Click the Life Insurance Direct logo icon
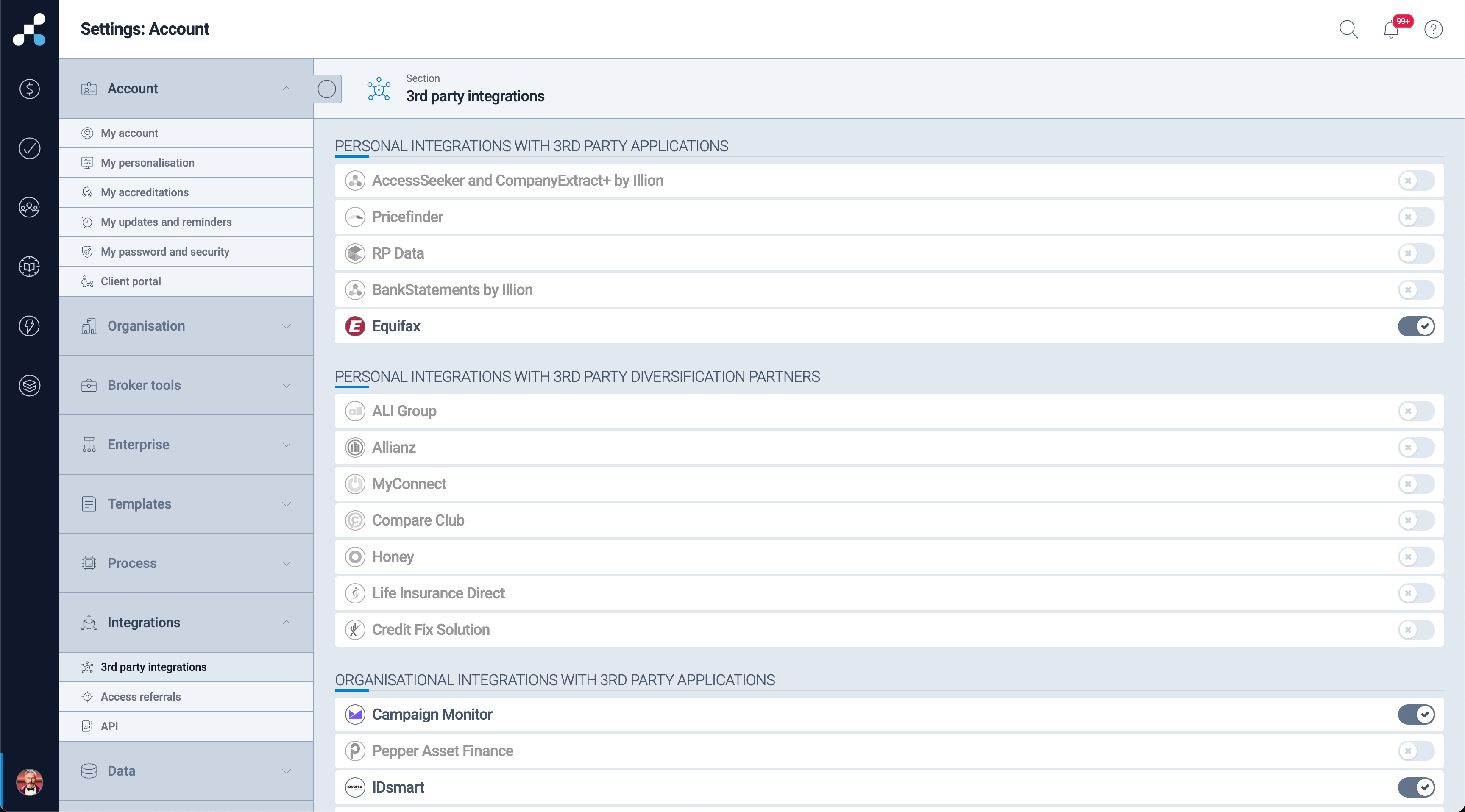This screenshot has height=812, width=1465. [x=356, y=593]
